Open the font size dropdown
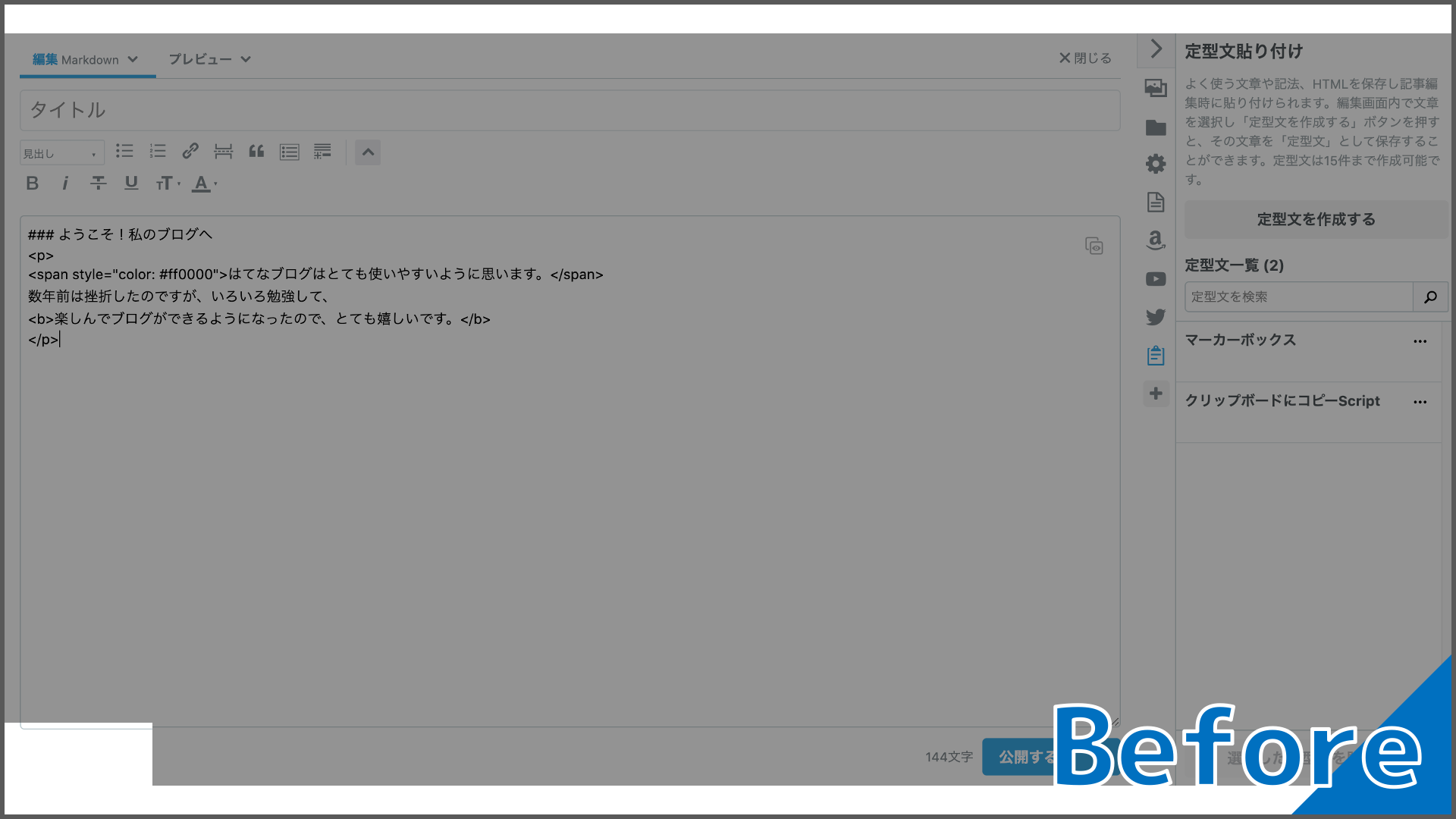This screenshot has width=1456, height=819. 168,183
